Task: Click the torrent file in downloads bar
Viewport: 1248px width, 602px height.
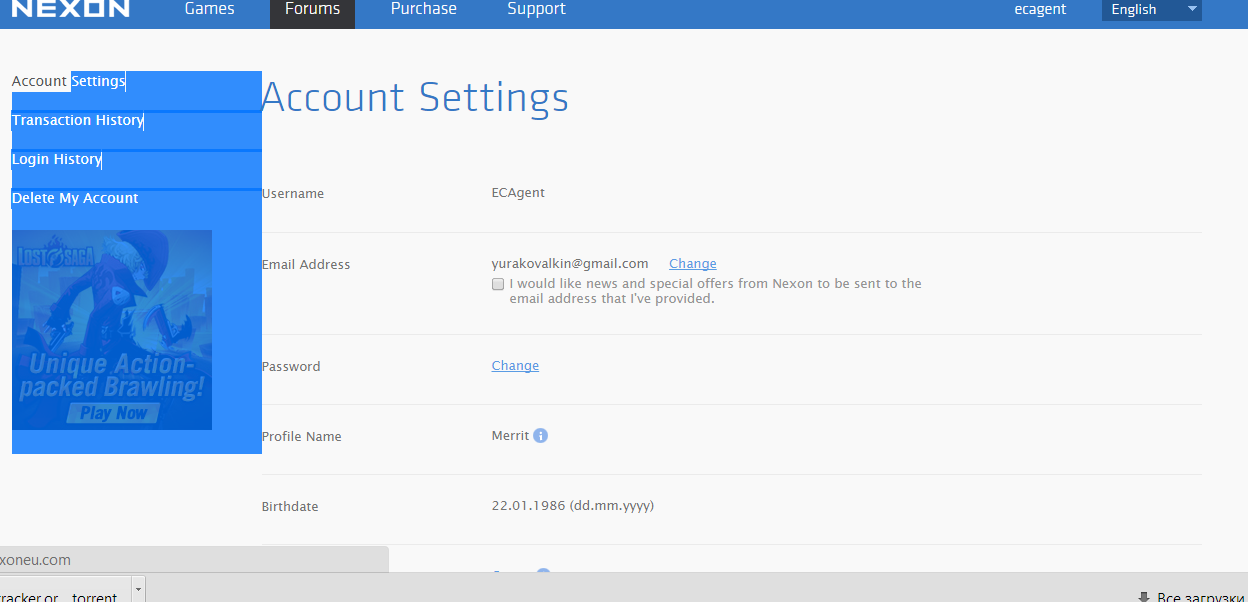Action: pyautogui.click(x=60, y=596)
